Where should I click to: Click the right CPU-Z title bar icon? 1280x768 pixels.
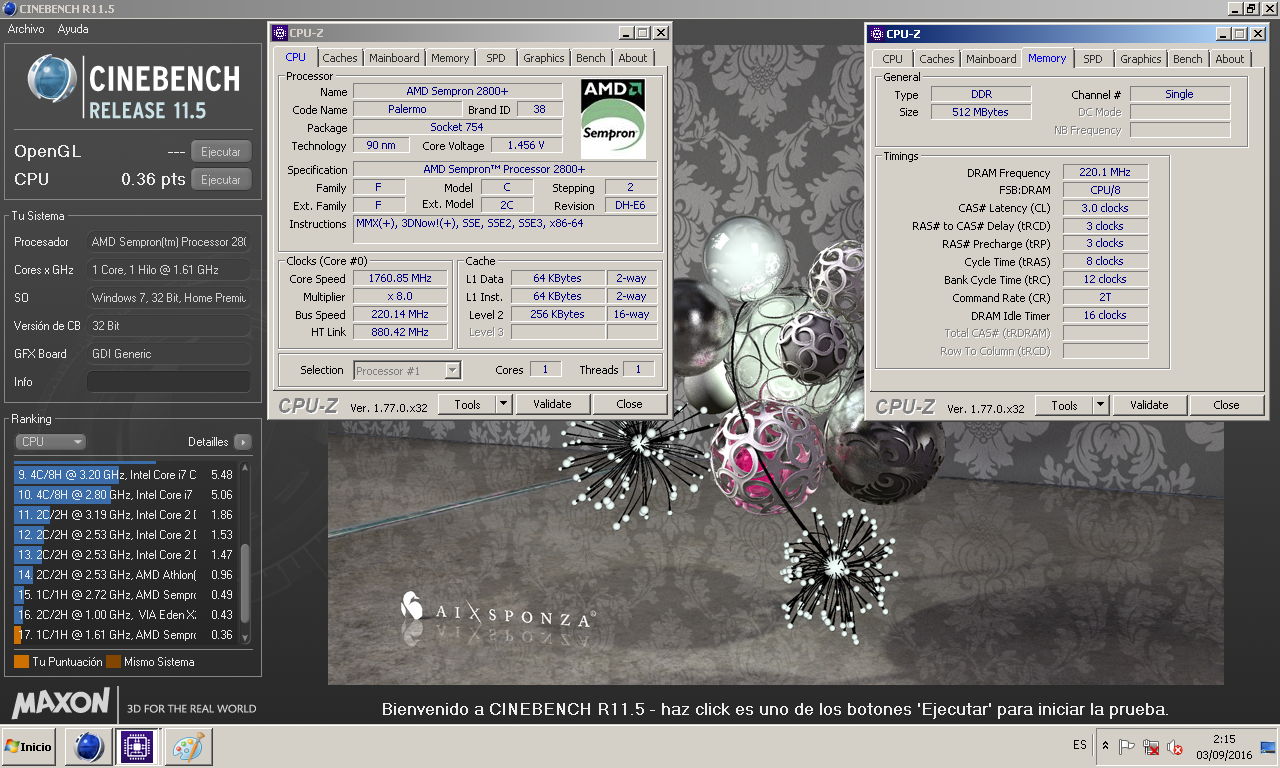point(877,33)
